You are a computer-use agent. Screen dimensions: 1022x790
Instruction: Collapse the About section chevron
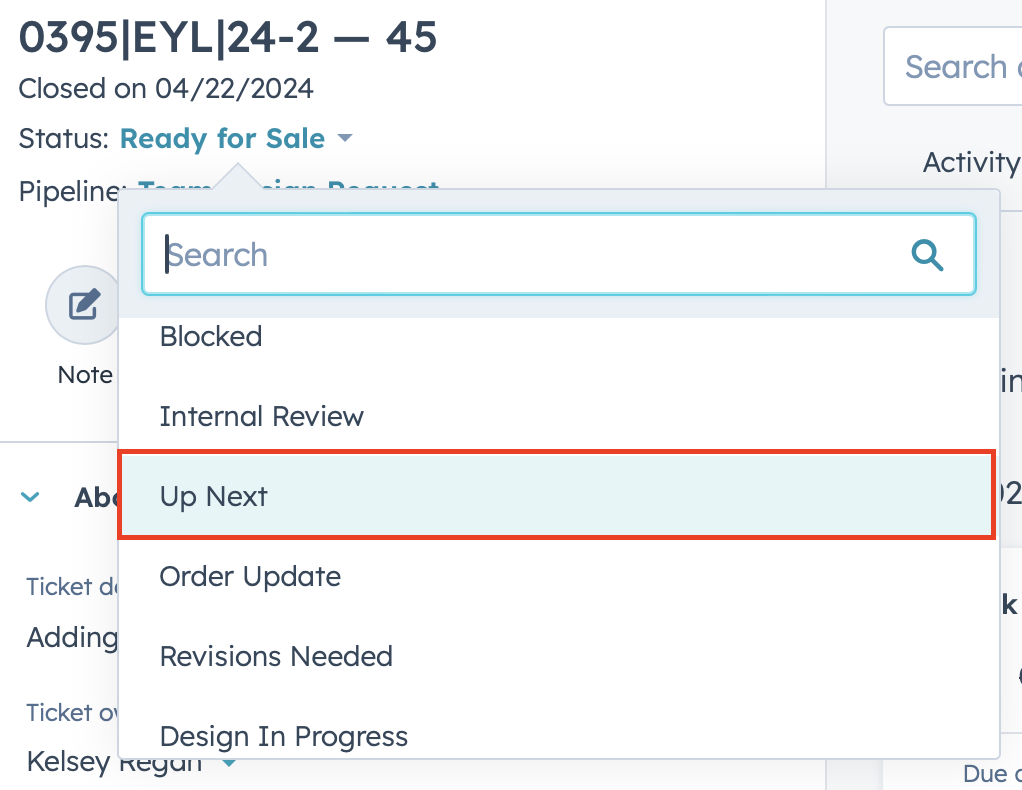pos(31,496)
